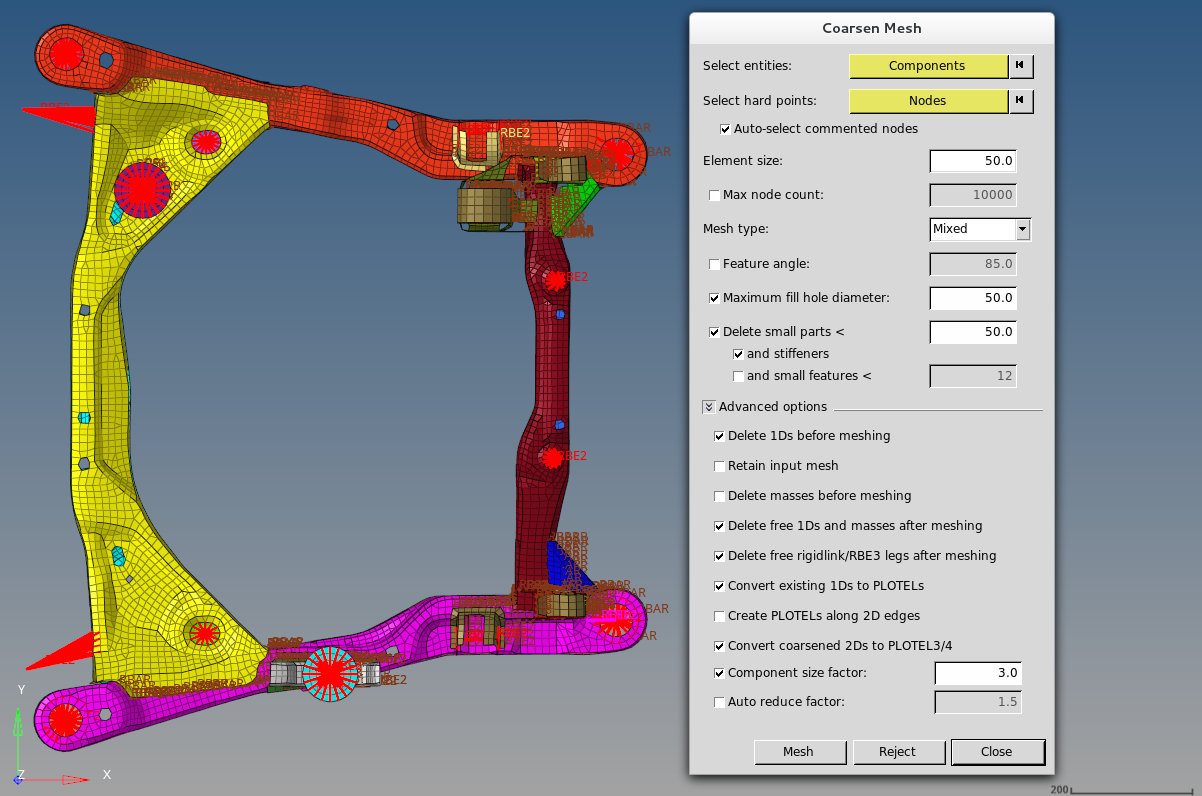The width and height of the screenshot is (1202, 796).
Task: Open the Nodes hard points selector
Action: [x=927, y=101]
